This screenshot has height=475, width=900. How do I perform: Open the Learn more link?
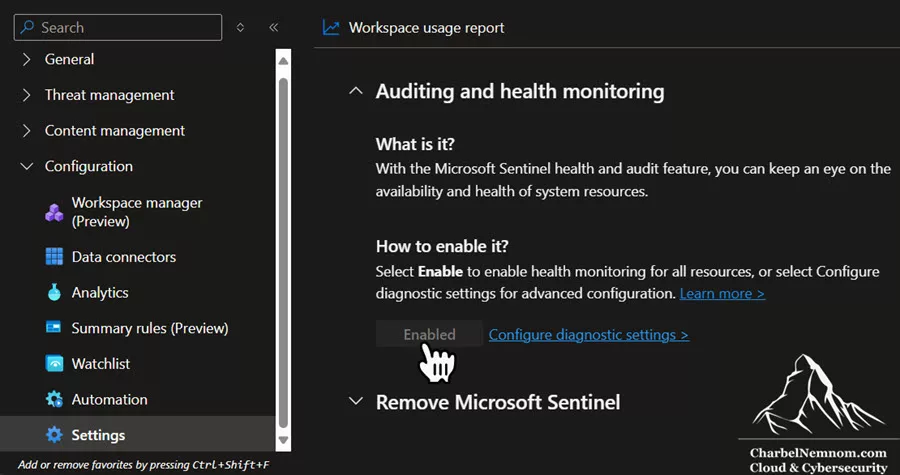(x=722, y=293)
